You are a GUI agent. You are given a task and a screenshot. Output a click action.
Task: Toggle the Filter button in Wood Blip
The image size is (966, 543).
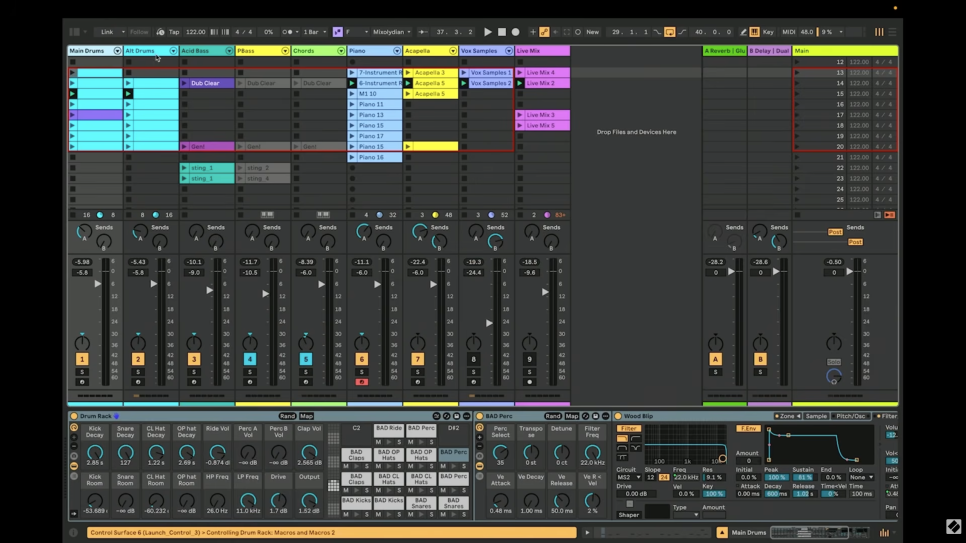pos(628,428)
